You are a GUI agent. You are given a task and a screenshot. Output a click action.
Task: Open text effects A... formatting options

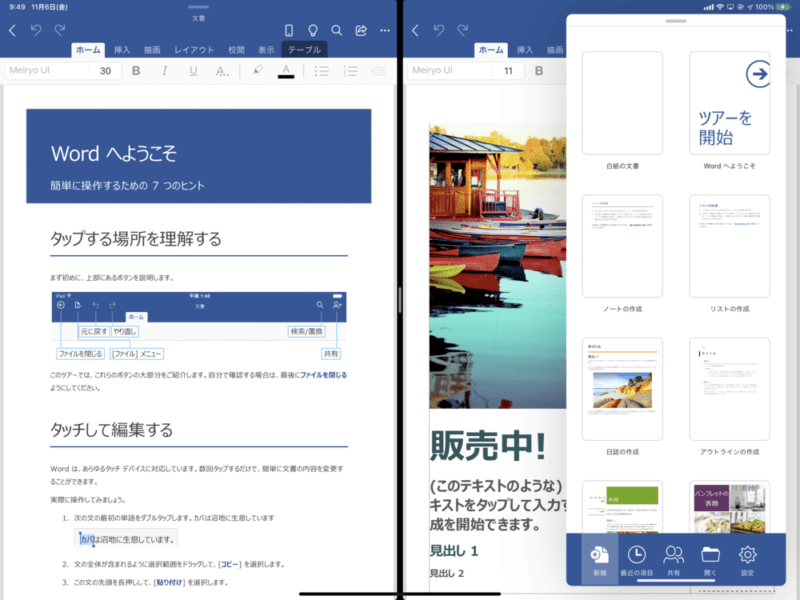pyautogui.click(x=222, y=71)
